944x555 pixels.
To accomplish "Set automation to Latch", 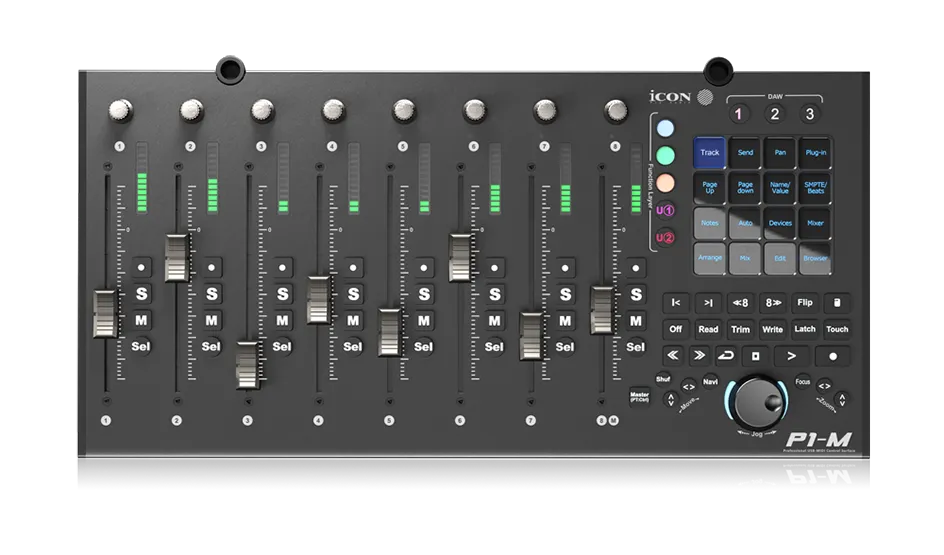I will pyautogui.click(x=805, y=329).
